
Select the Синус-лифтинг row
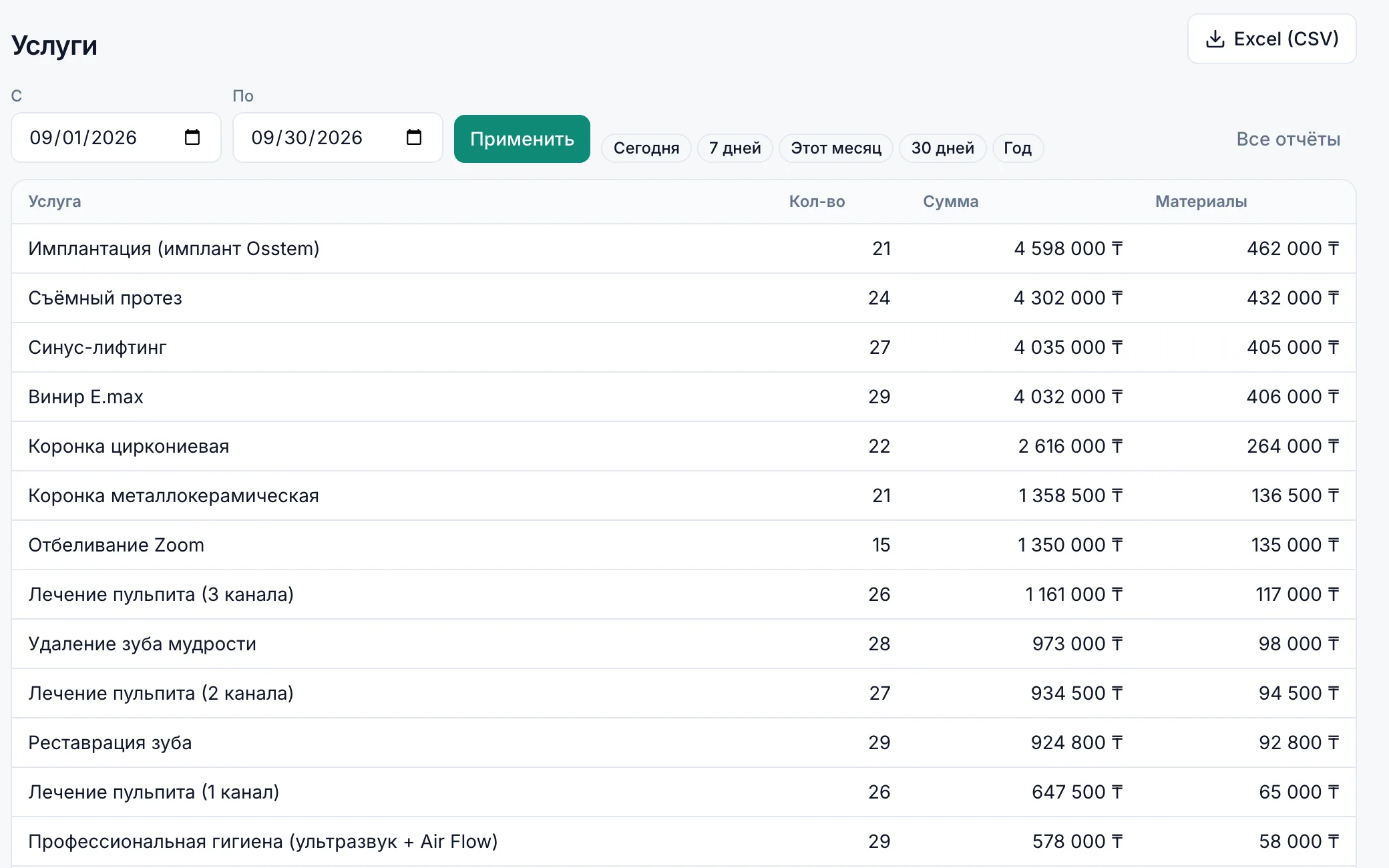[x=684, y=347]
